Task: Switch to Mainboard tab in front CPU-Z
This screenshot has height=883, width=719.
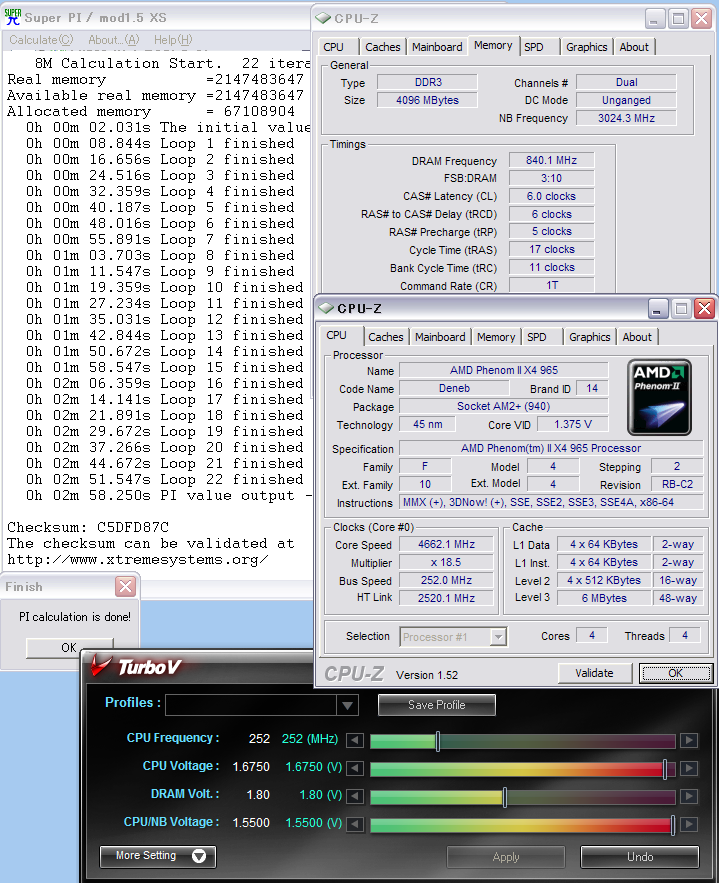Action: tap(440, 337)
